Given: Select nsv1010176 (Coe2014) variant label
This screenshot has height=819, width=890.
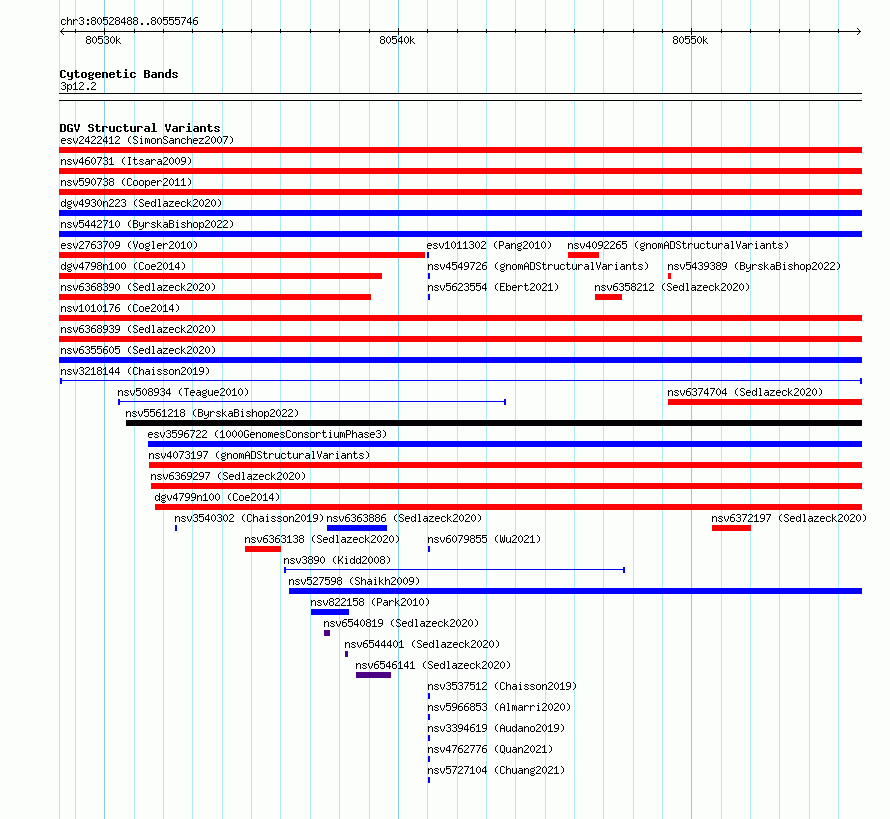Looking at the screenshot, I should (120, 308).
